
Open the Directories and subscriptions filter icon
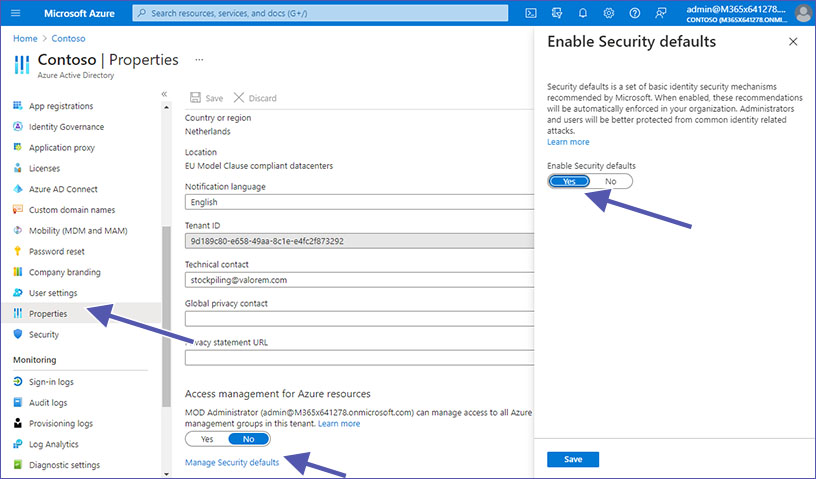click(x=557, y=13)
